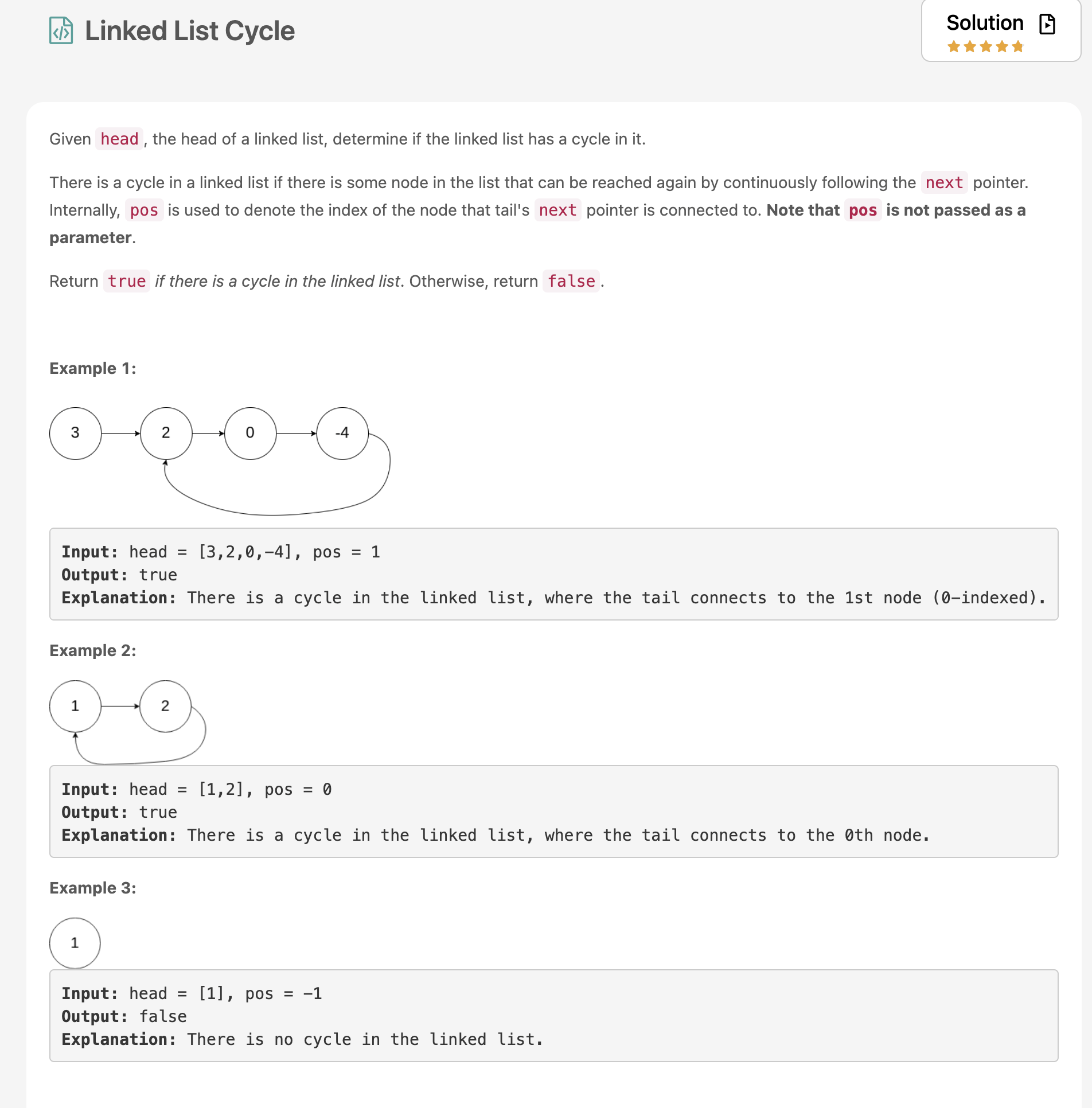Toggle the highlighted true token
Viewport: 1092px width, 1108px height.
[126, 281]
